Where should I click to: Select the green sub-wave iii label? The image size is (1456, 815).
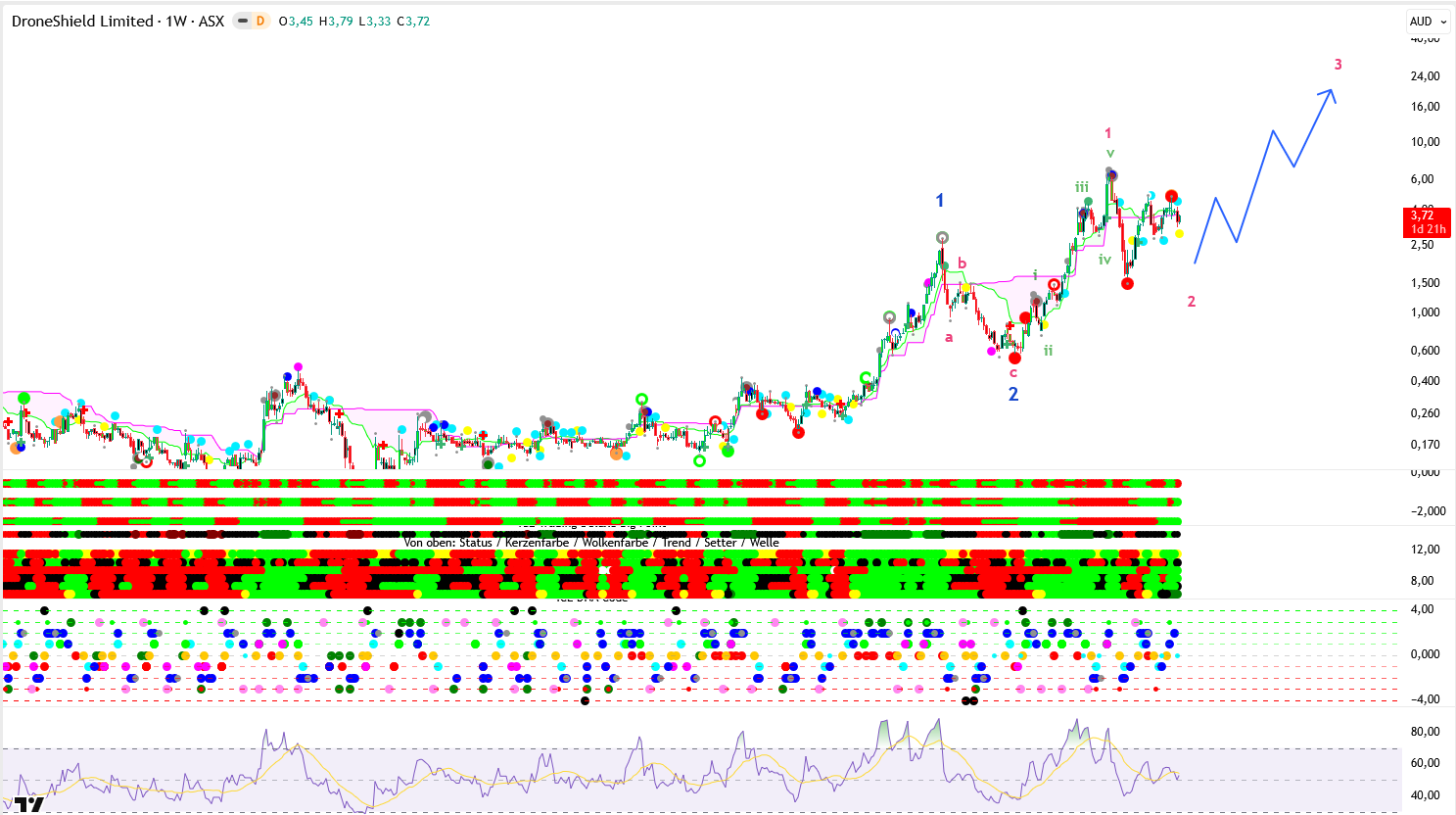[x=1081, y=187]
